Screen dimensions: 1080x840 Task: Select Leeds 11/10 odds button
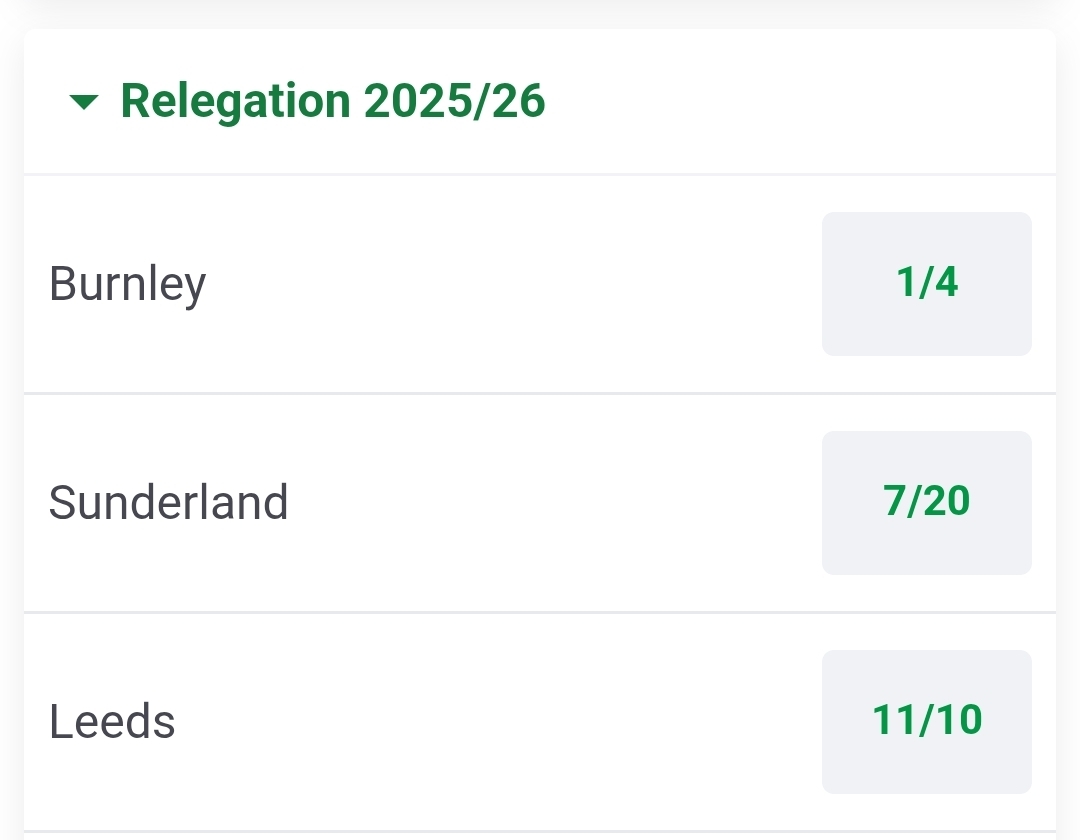926,721
